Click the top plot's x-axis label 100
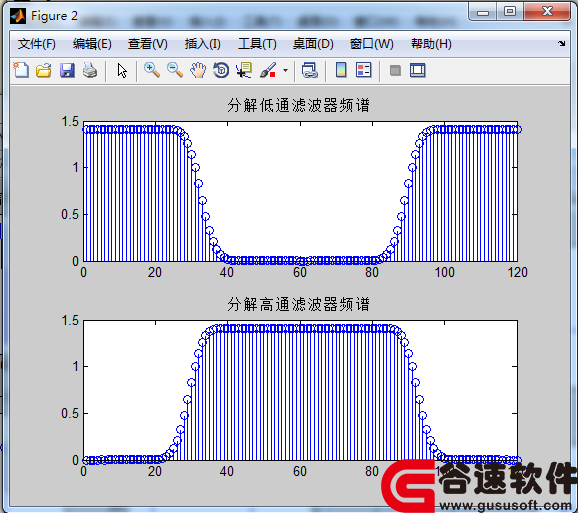The height and width of the screenshot is (513, 578). coord(445,272)
